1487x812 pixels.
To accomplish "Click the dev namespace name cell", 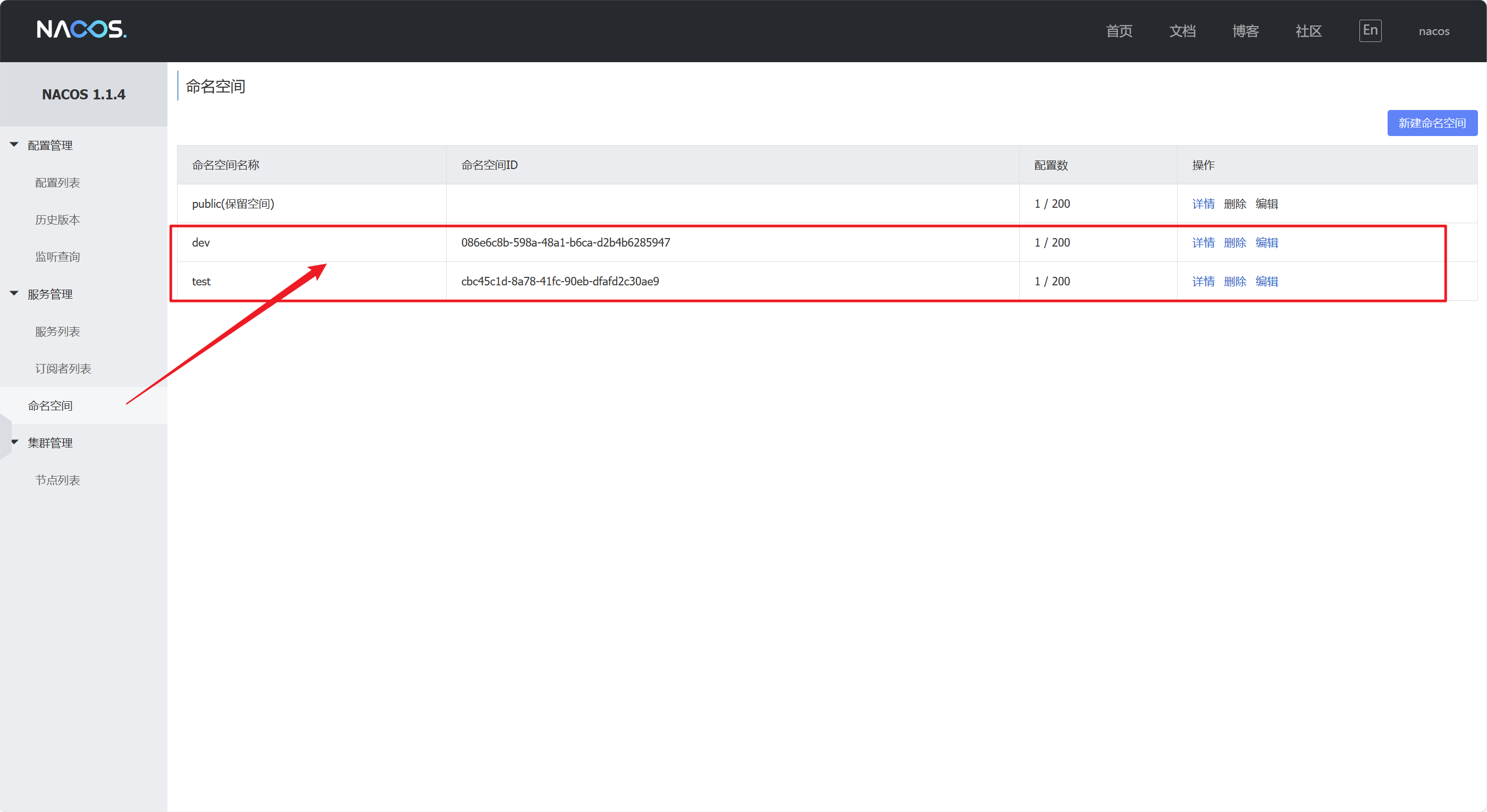I will coord(312,242).
